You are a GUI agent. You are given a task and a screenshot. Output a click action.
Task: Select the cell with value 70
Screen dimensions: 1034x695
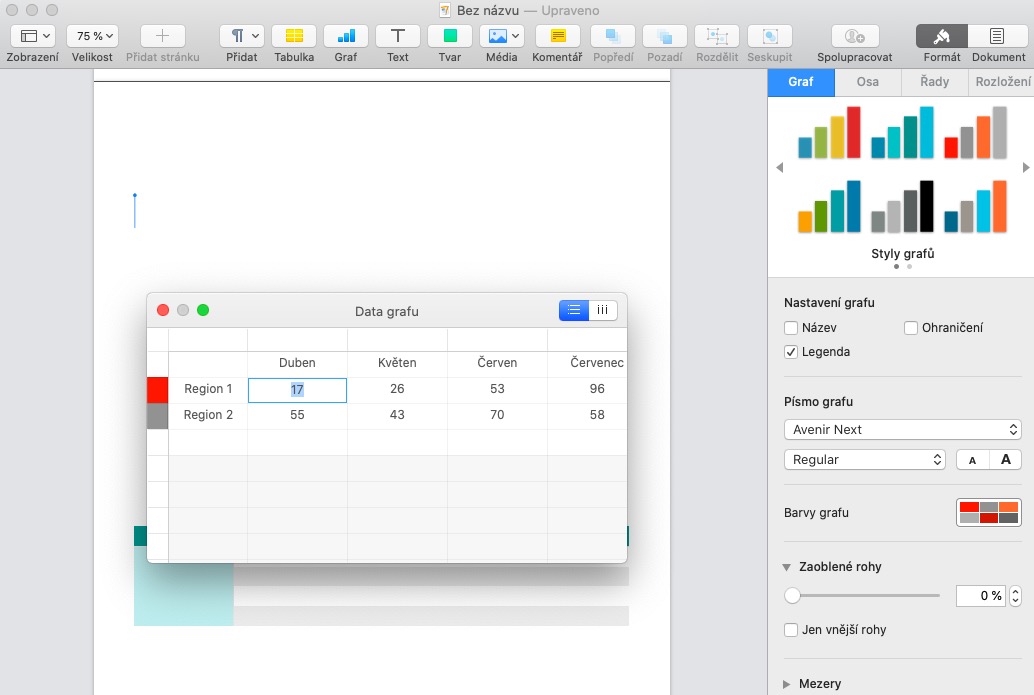tap(497, 415)
